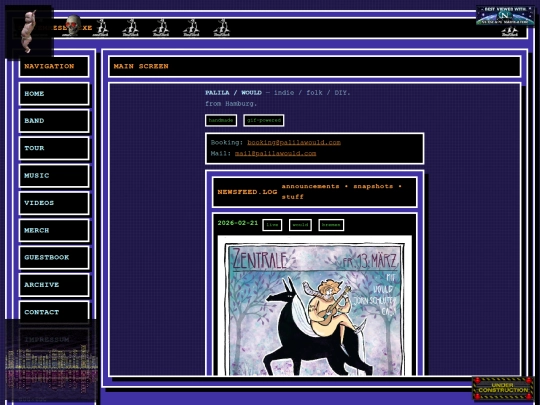The width and height of the screenshot is (540, 405).
Task: Click the small figure icon beneath the Netscape badge
Action: [x=510, y=31]
